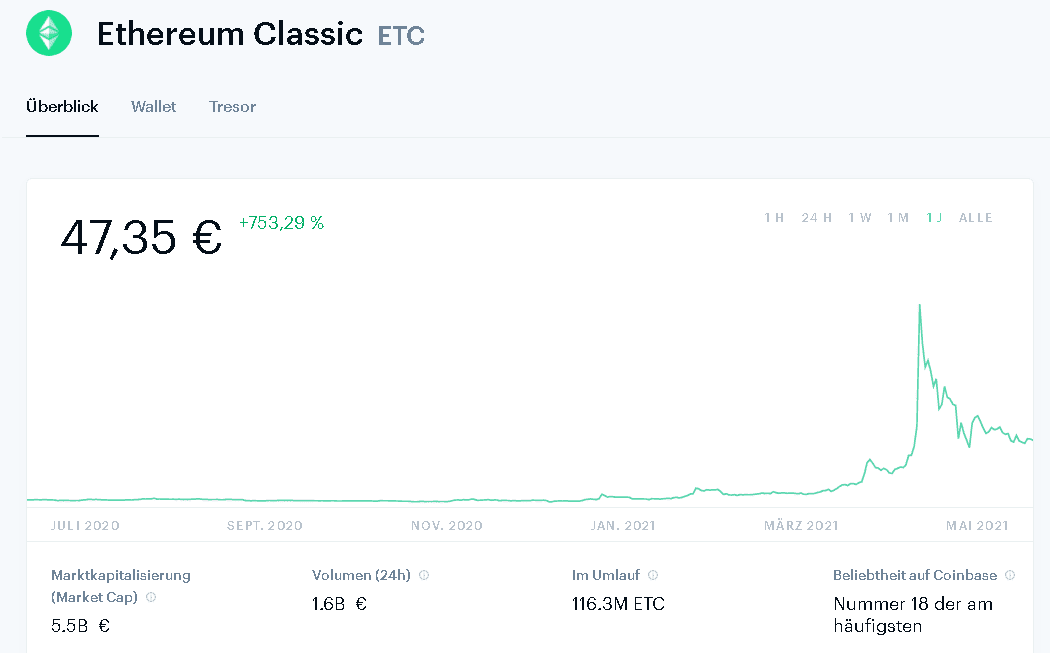Click the Ethereum Classic green logo icon
Image resolution: width=1050 pixels, height=653 pixels.
[49, 33]
